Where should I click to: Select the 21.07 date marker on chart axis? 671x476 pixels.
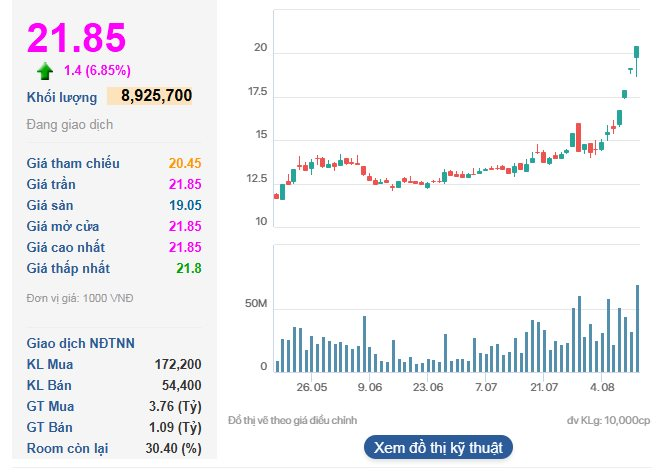click(544, 386)
